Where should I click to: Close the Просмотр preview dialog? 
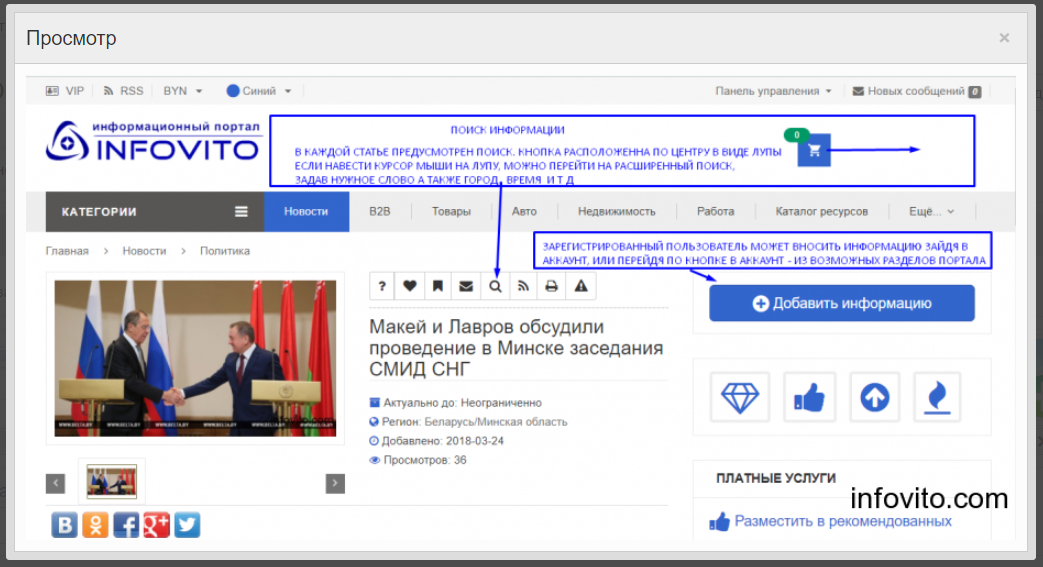[1004, 38]
